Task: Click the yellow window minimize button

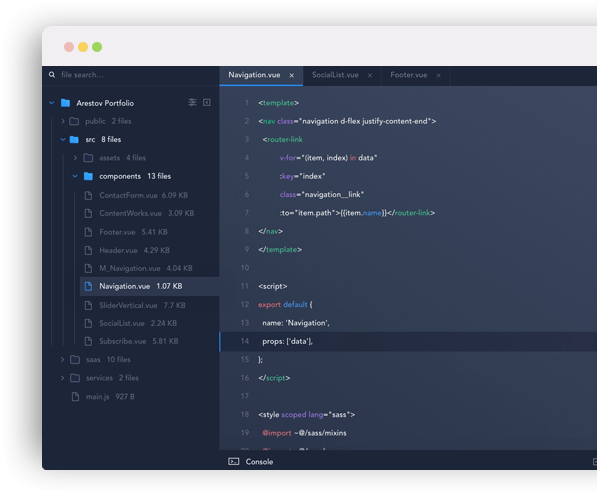Action: 83,47
